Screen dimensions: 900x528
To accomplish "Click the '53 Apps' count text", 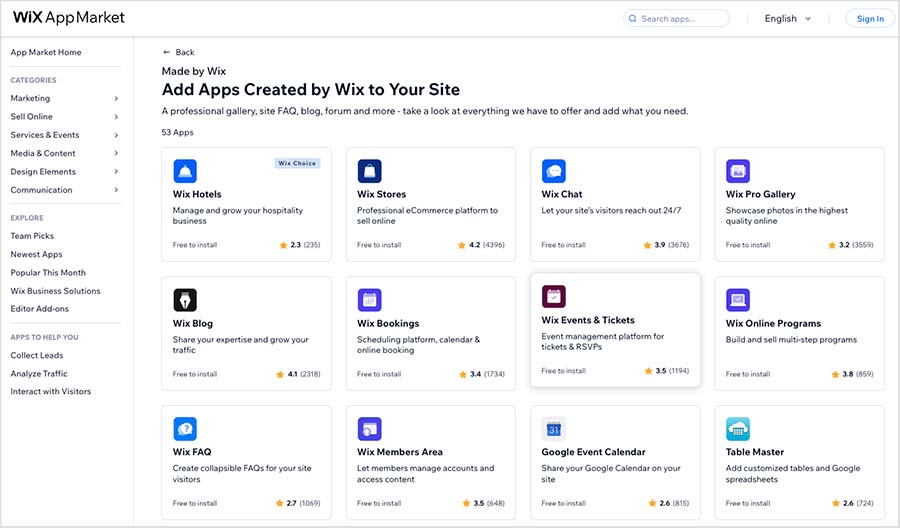I will pos(177,133).
